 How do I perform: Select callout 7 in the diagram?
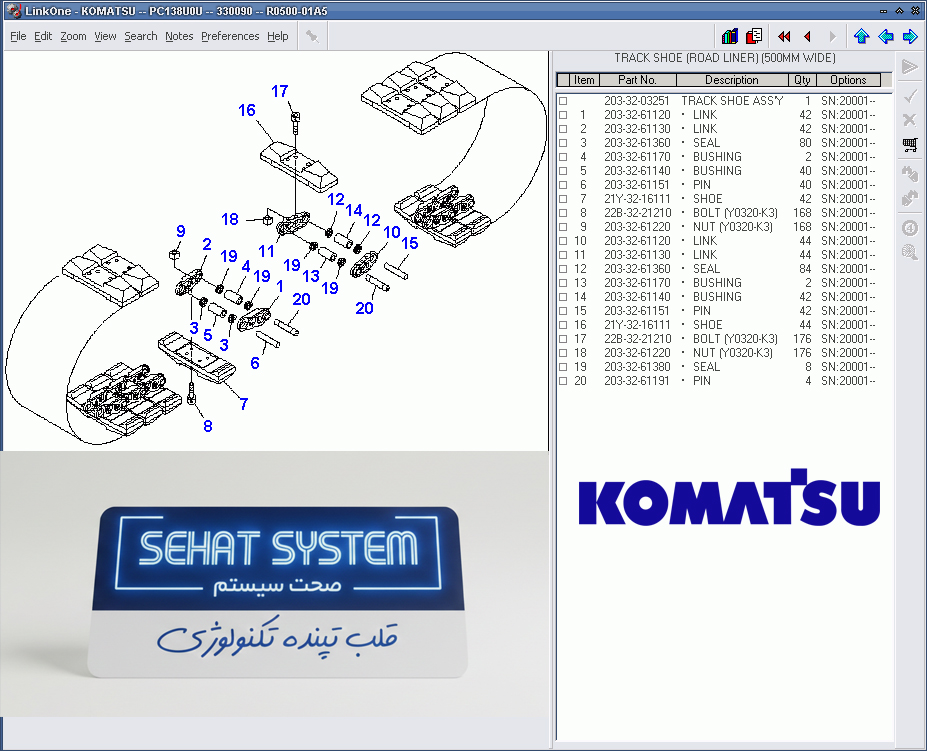(x=244, y=404)
